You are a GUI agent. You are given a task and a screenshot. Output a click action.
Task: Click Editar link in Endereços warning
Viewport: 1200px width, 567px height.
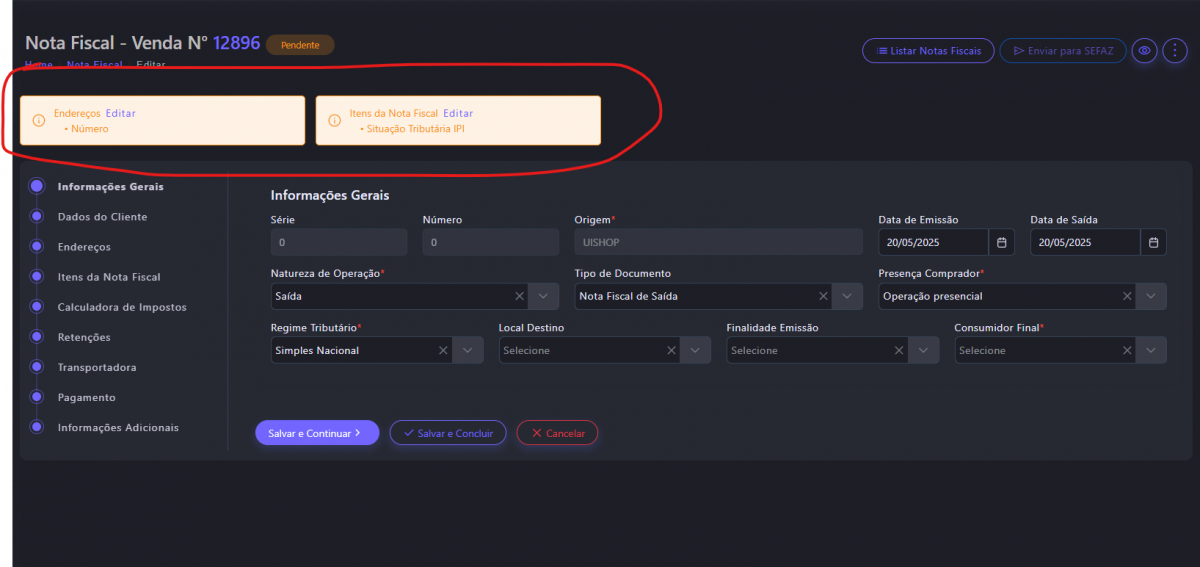pos(121,114)
